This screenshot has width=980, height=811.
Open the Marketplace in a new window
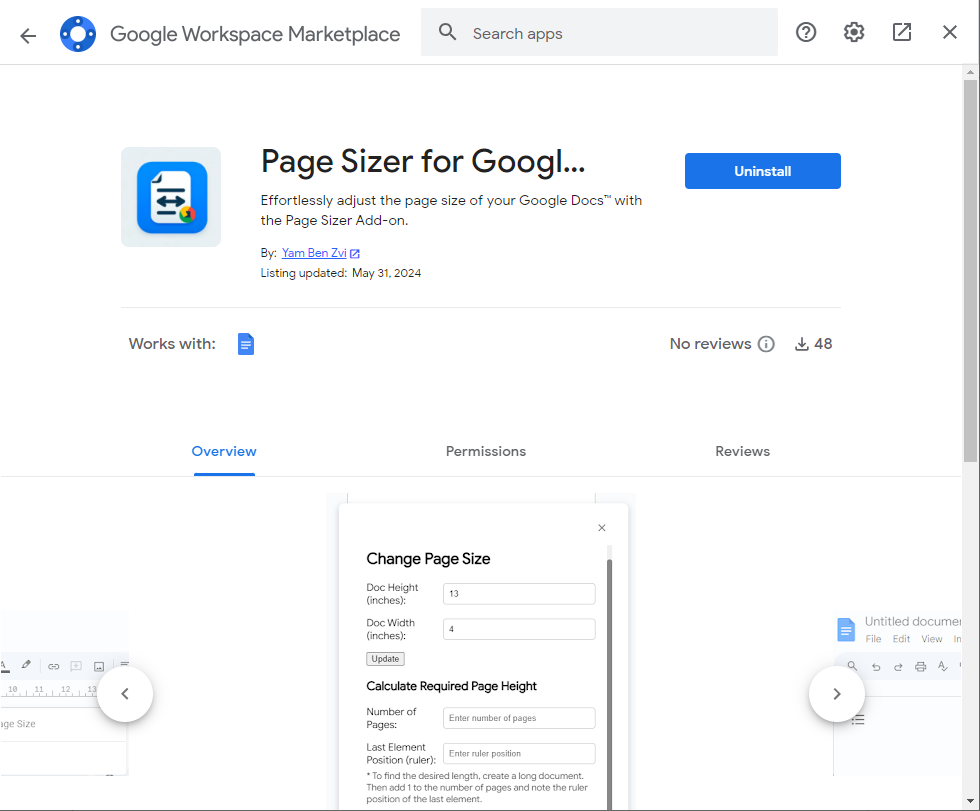[x=901, y=32]
